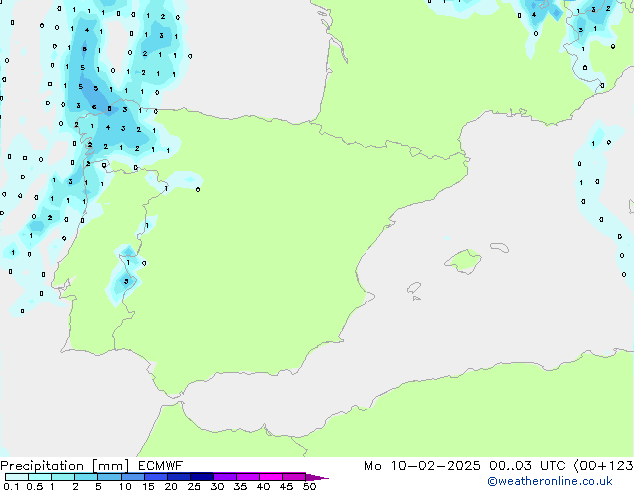Click the legend value "15"

(x=148, y=486)
